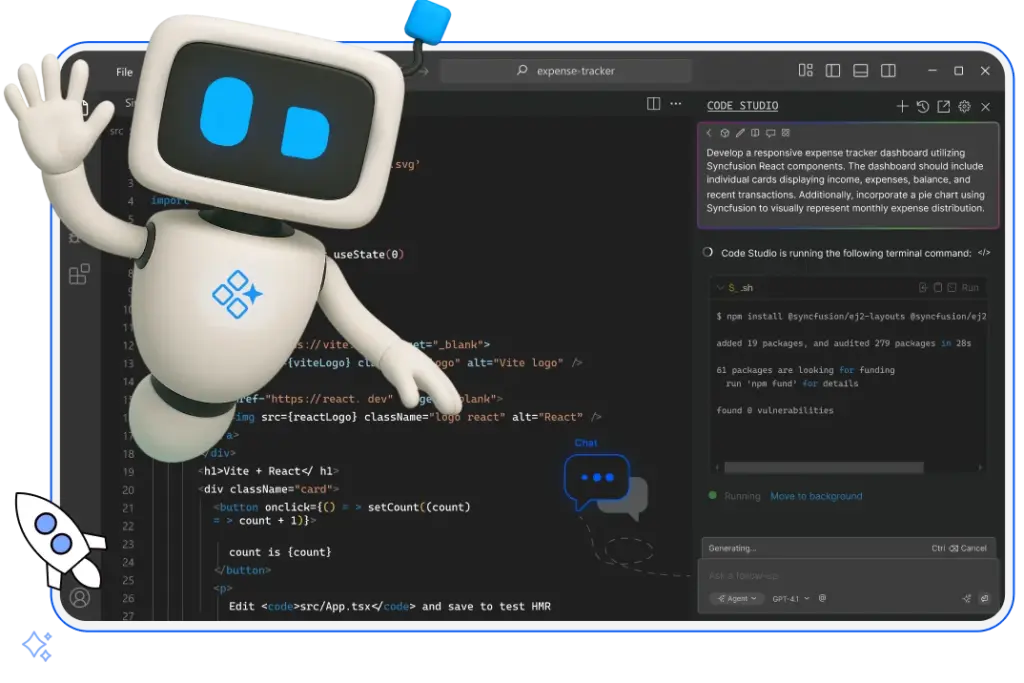Screen dimensions: 1024x683
Task: Click the icon left of Run
Action: coord(952,287)
